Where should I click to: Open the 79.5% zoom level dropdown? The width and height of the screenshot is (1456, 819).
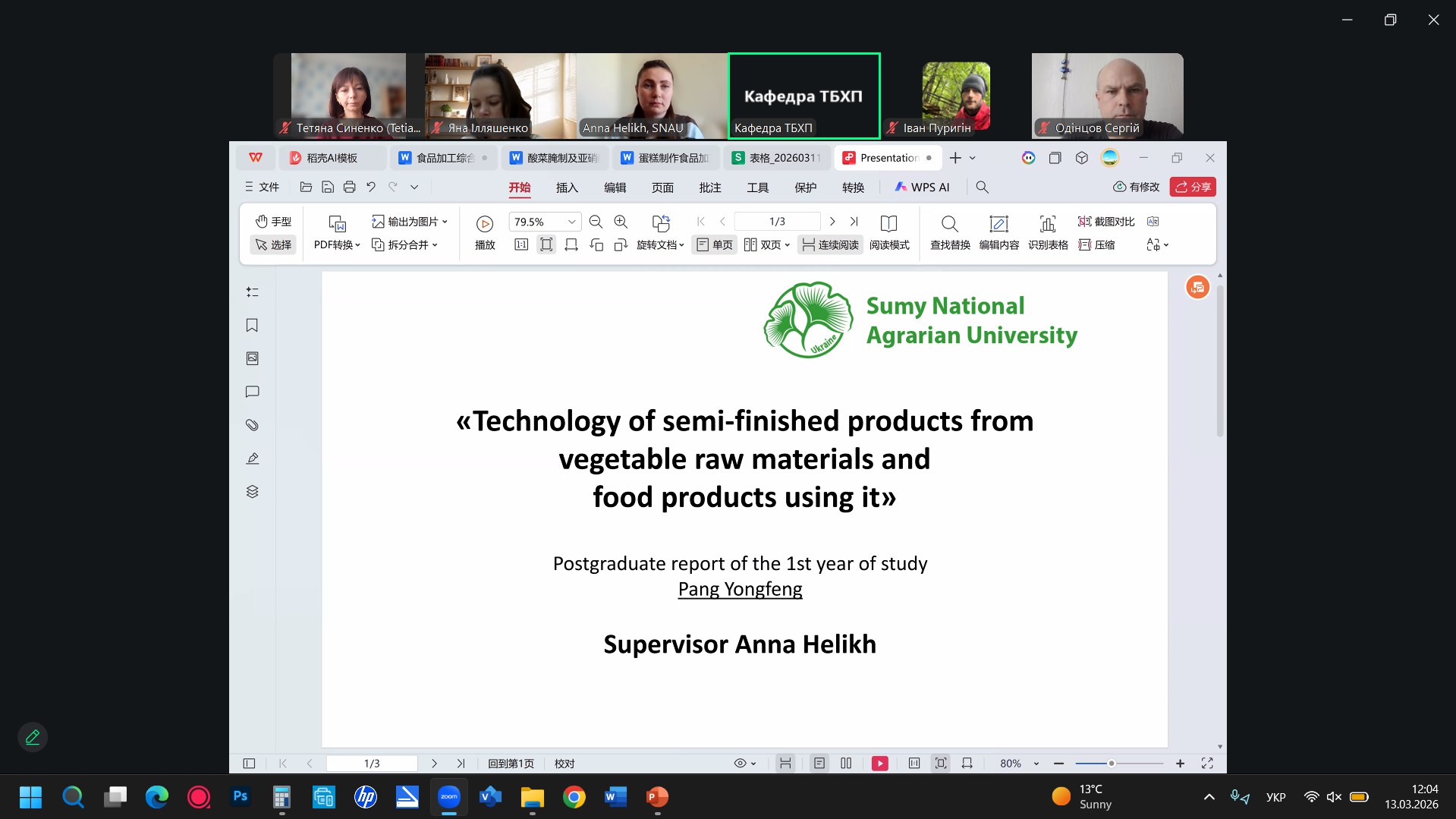(x=571, y=222)
